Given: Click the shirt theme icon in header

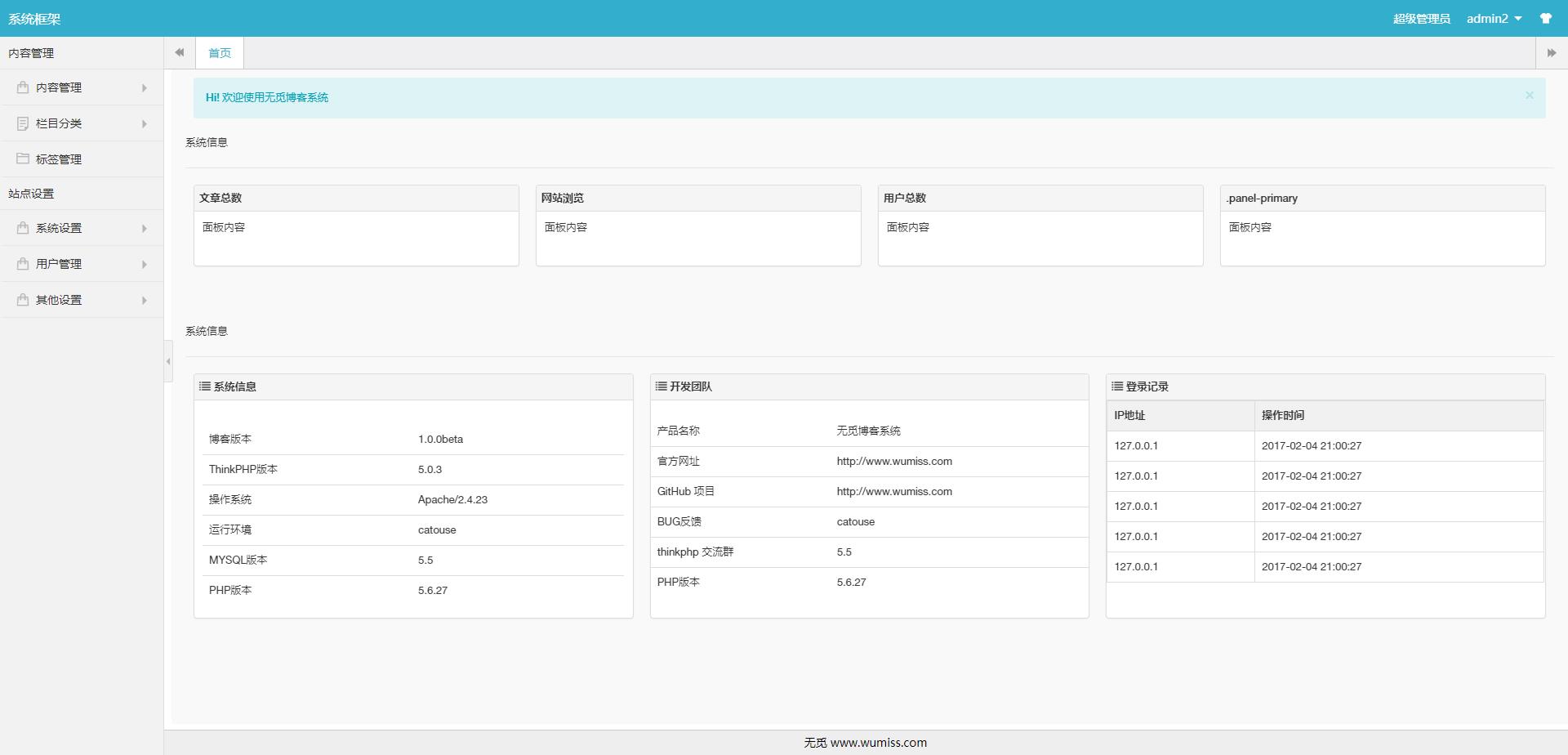Looking at the screenshot, I should click(1545, 18).
